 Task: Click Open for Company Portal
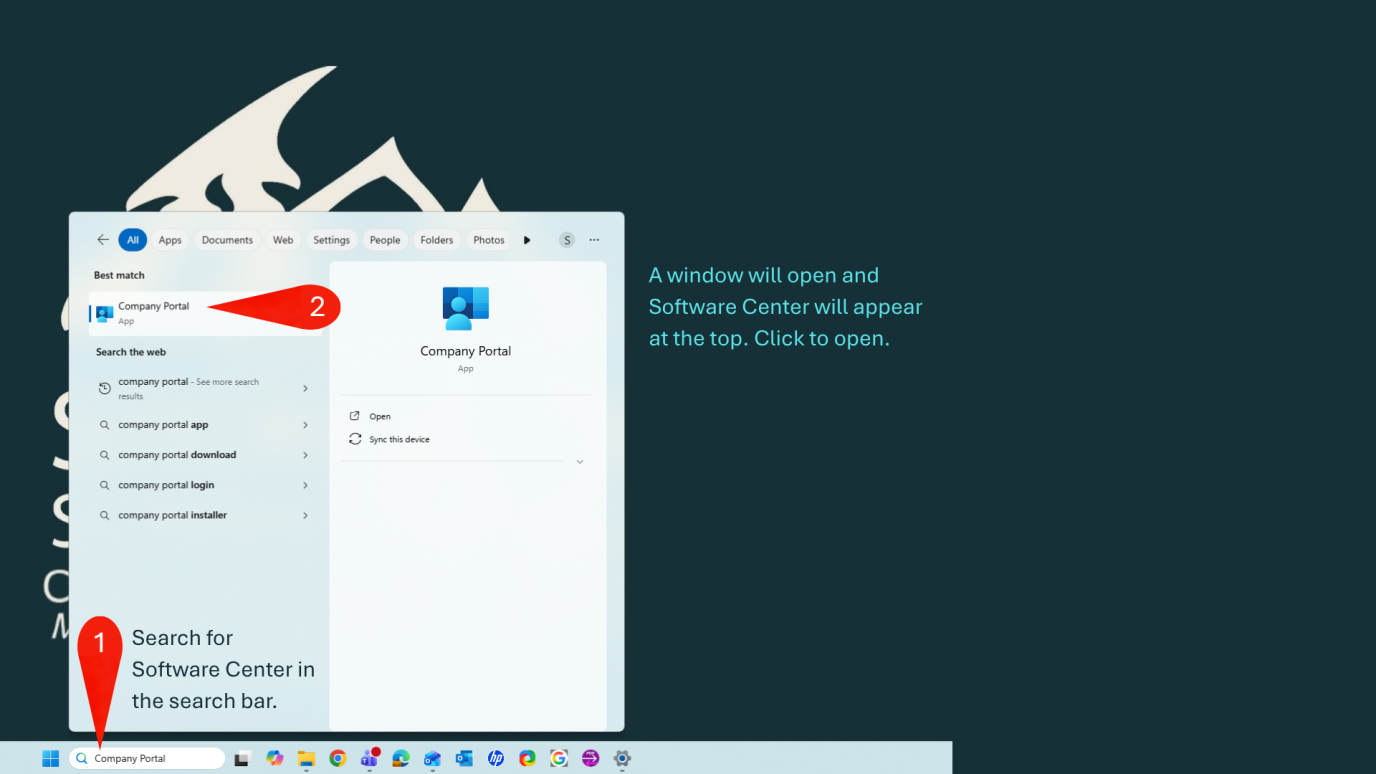tap(379, 416)
